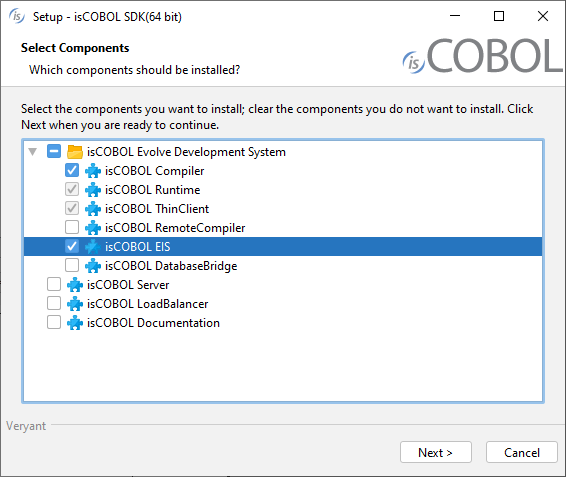The width and height of the screenshot is (566, 477).
Task: Select the isCOBOL LoadBalancer label
Action: (148, 304)
